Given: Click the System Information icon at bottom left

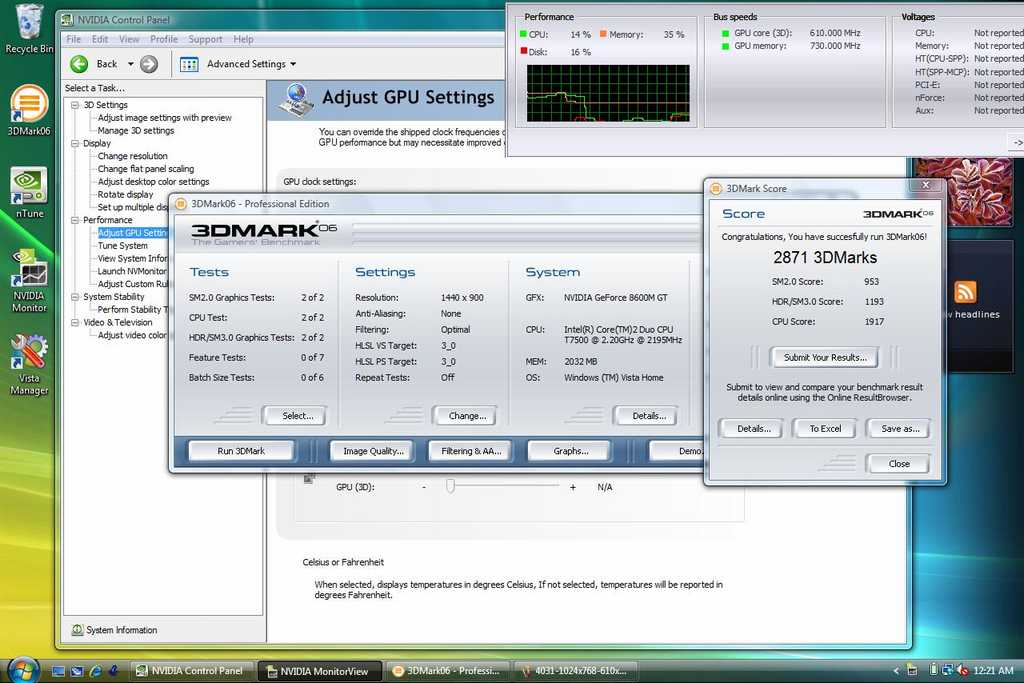Looking at the screenshot, I should [77, 629].
